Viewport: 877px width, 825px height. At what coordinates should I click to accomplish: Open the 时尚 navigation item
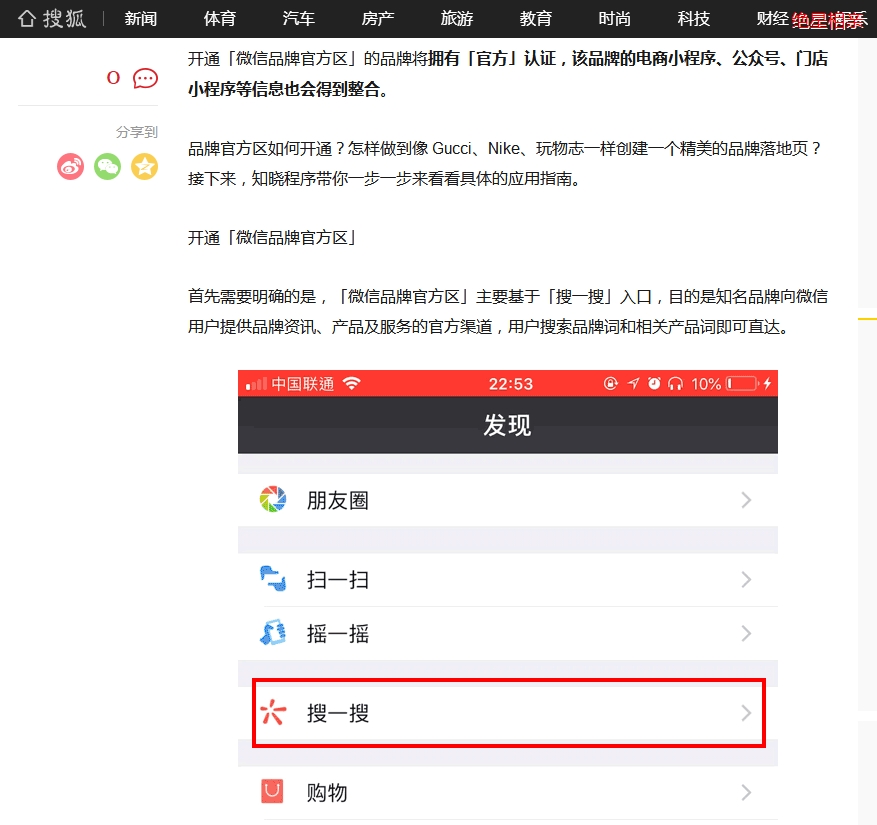coord(615,19)
